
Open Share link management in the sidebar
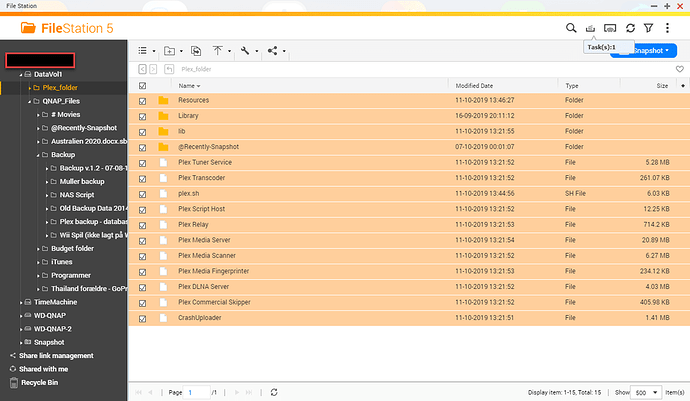coord(56,356)
